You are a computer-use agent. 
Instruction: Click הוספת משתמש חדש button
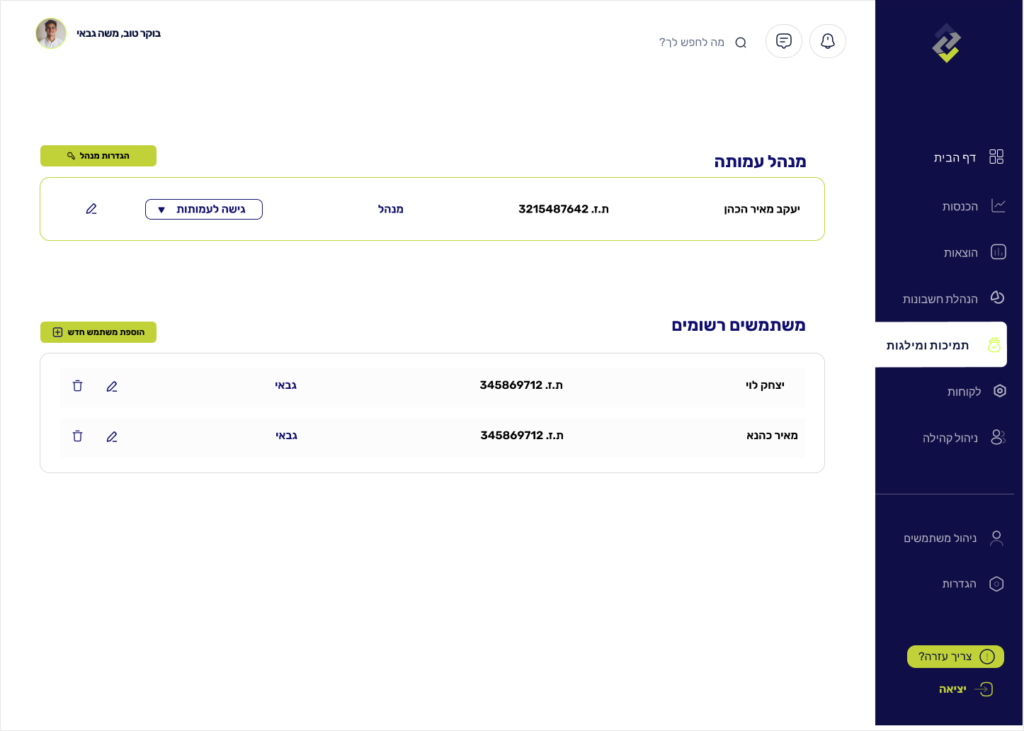98,332
